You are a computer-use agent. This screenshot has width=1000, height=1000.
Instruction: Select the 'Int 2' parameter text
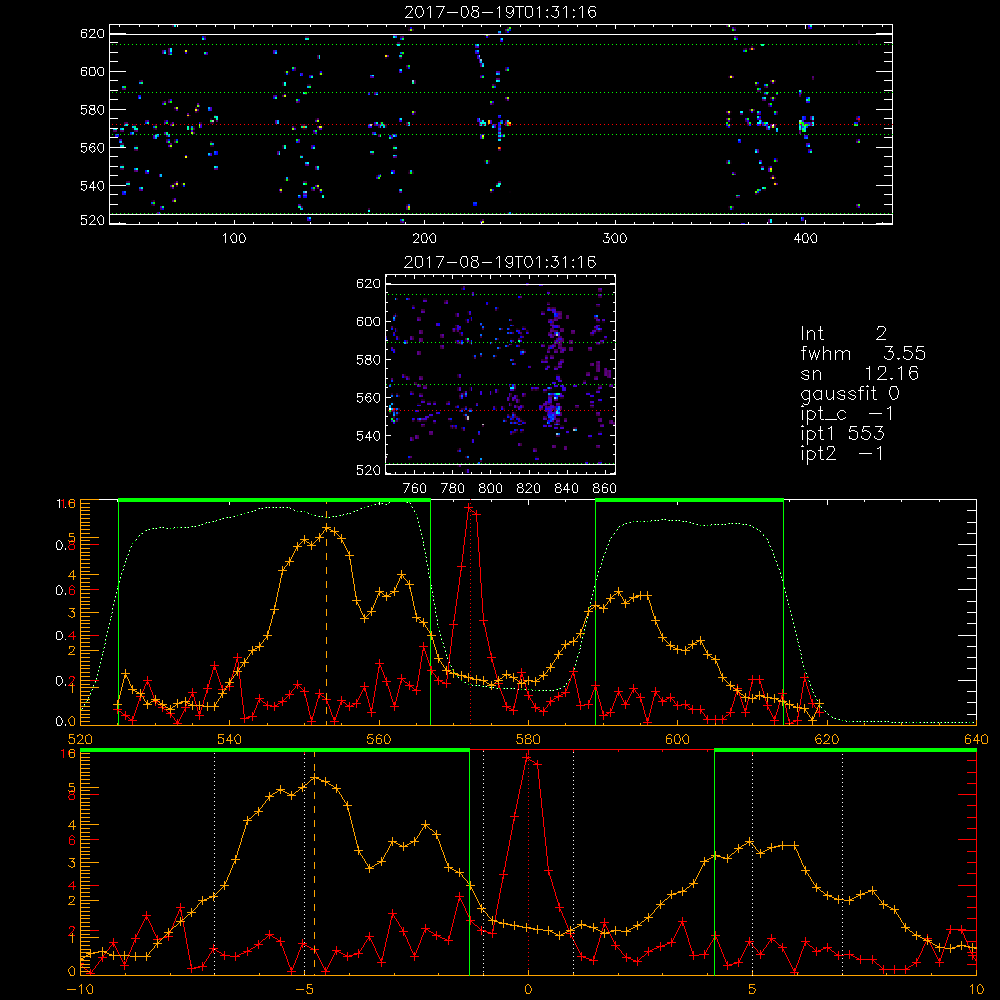tap(843, 334)
